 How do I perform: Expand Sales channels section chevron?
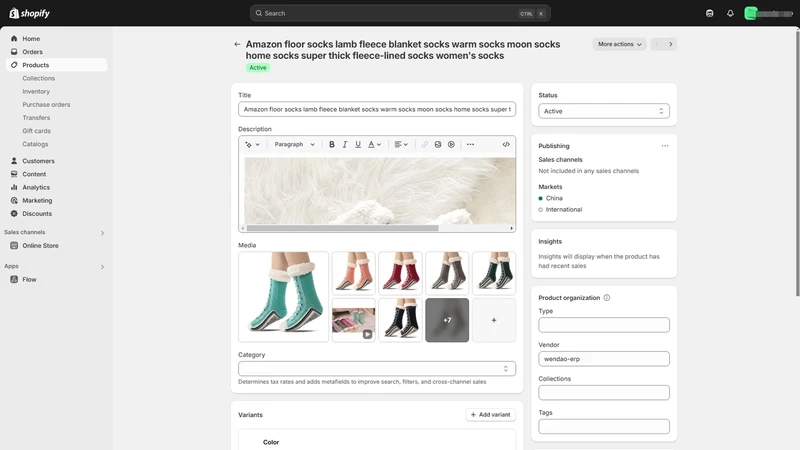click(103, 233)
